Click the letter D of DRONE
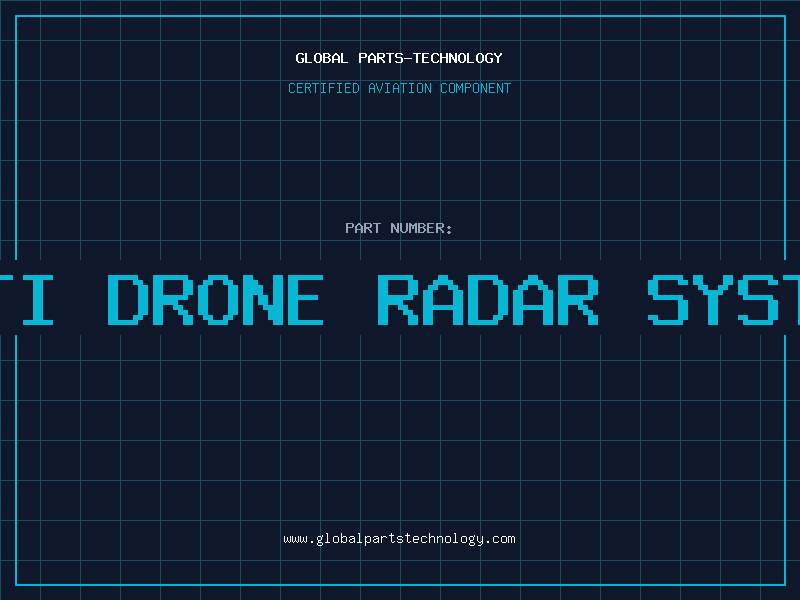Viewport: 800px width, 600px height. coord(128,300)
